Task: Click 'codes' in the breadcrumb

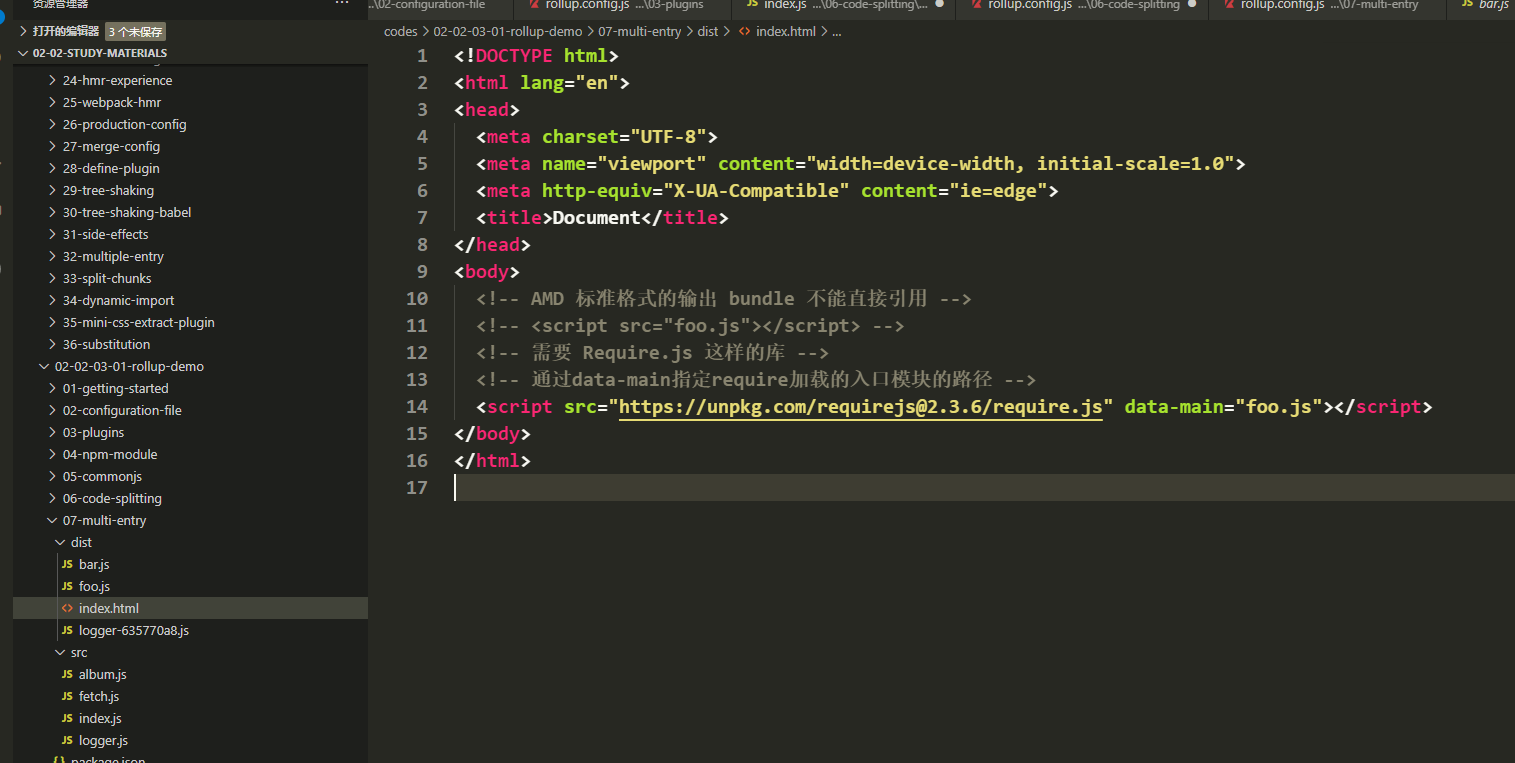Action: (x=400, y=31)
